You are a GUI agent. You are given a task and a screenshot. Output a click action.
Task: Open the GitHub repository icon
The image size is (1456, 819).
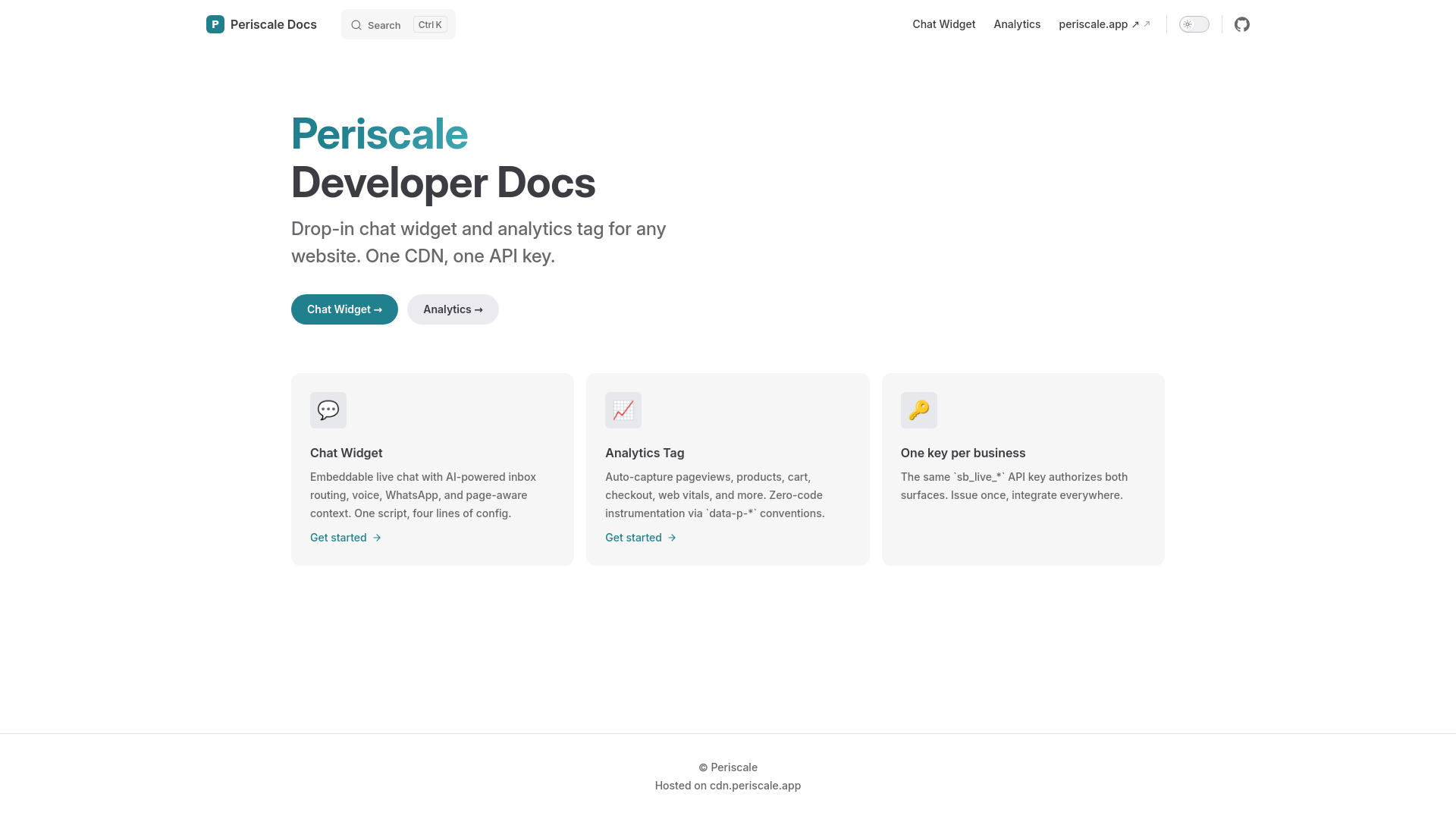click(1242, 24)
